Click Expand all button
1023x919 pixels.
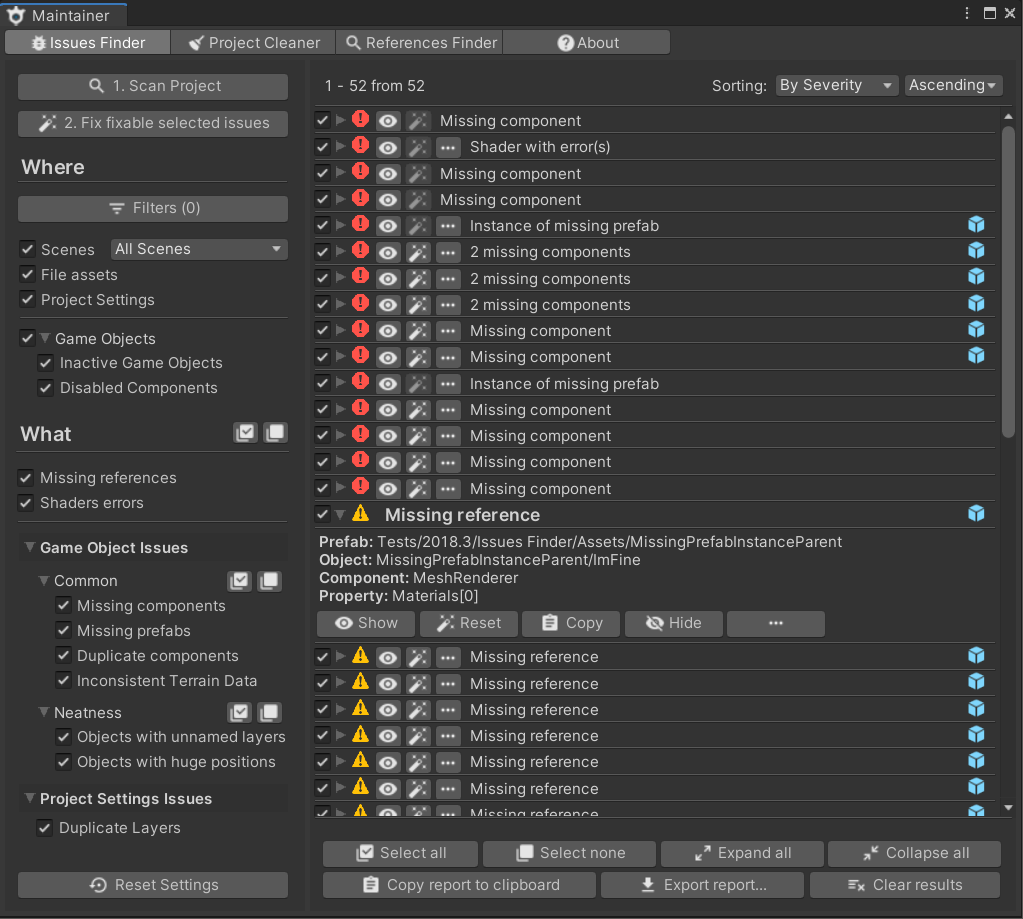point(742,853)
